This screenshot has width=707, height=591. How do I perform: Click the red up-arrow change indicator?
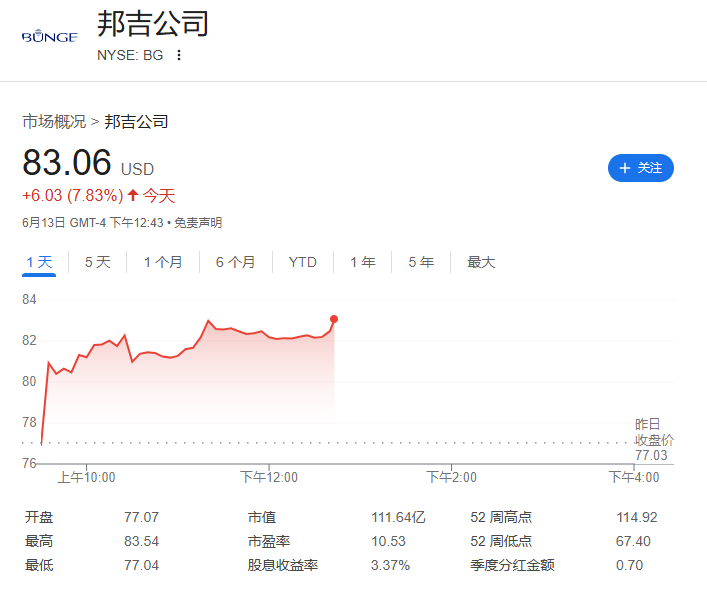(133, 195)
